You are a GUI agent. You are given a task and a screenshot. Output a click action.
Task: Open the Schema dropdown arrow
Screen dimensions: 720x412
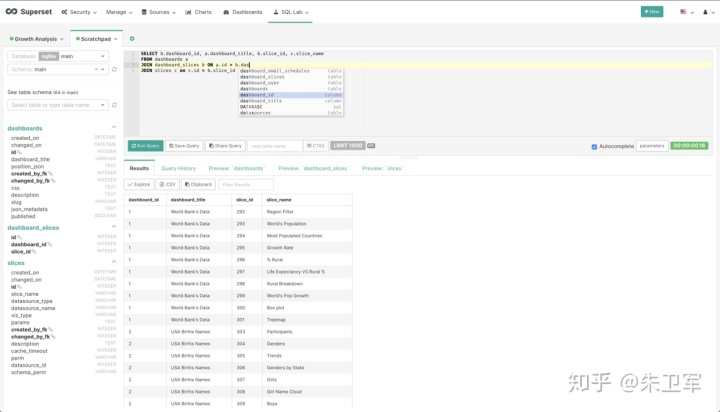tap(103, 69)
